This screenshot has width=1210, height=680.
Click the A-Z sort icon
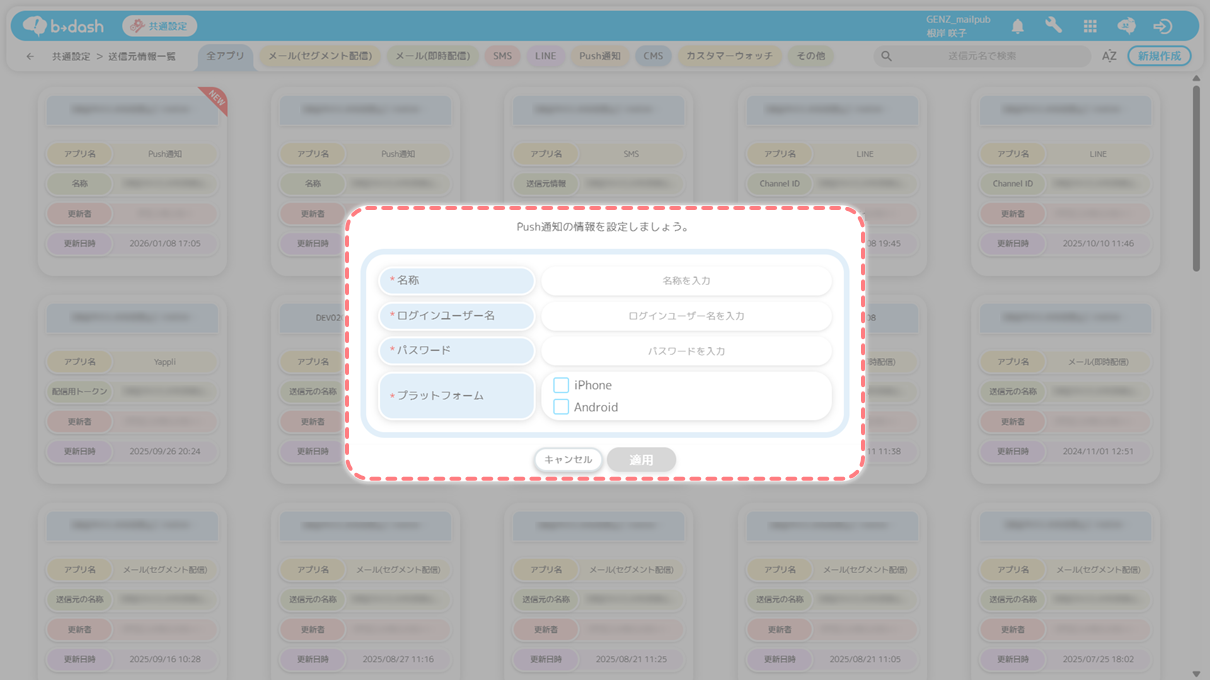(x=1109, y=56)
